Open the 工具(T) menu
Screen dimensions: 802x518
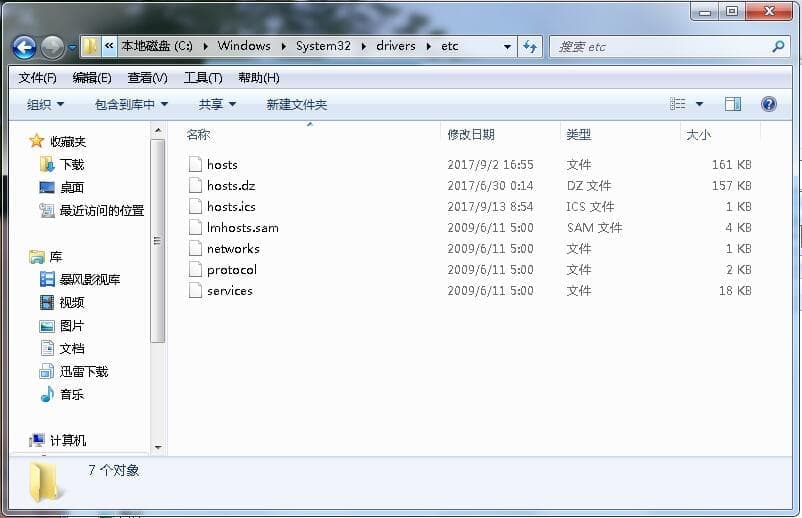(202, 78)
